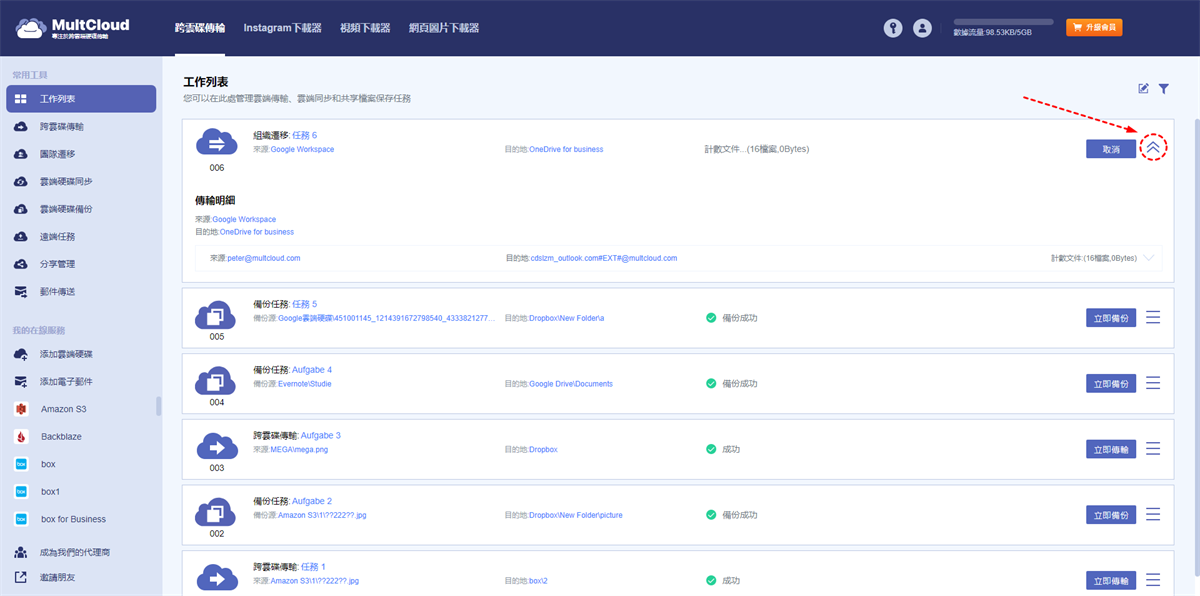Click the data traffic usage bar
This screenshot has height=596, width=1200.
coord(1003,21)
